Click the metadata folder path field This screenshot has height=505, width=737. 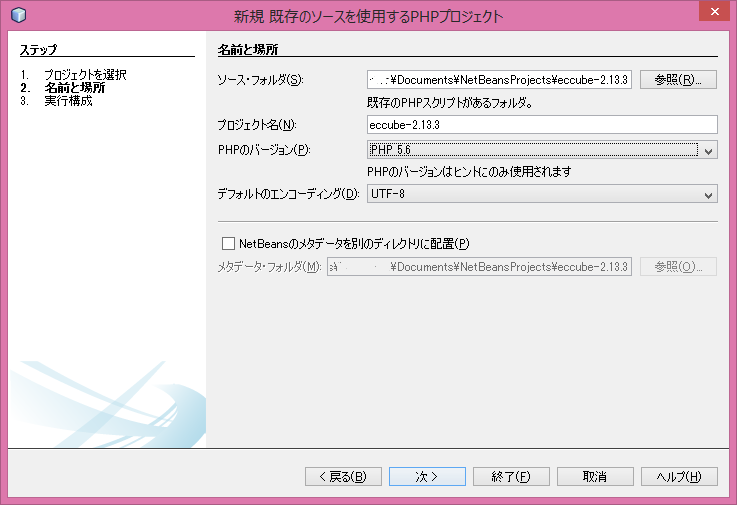point(479,267)
